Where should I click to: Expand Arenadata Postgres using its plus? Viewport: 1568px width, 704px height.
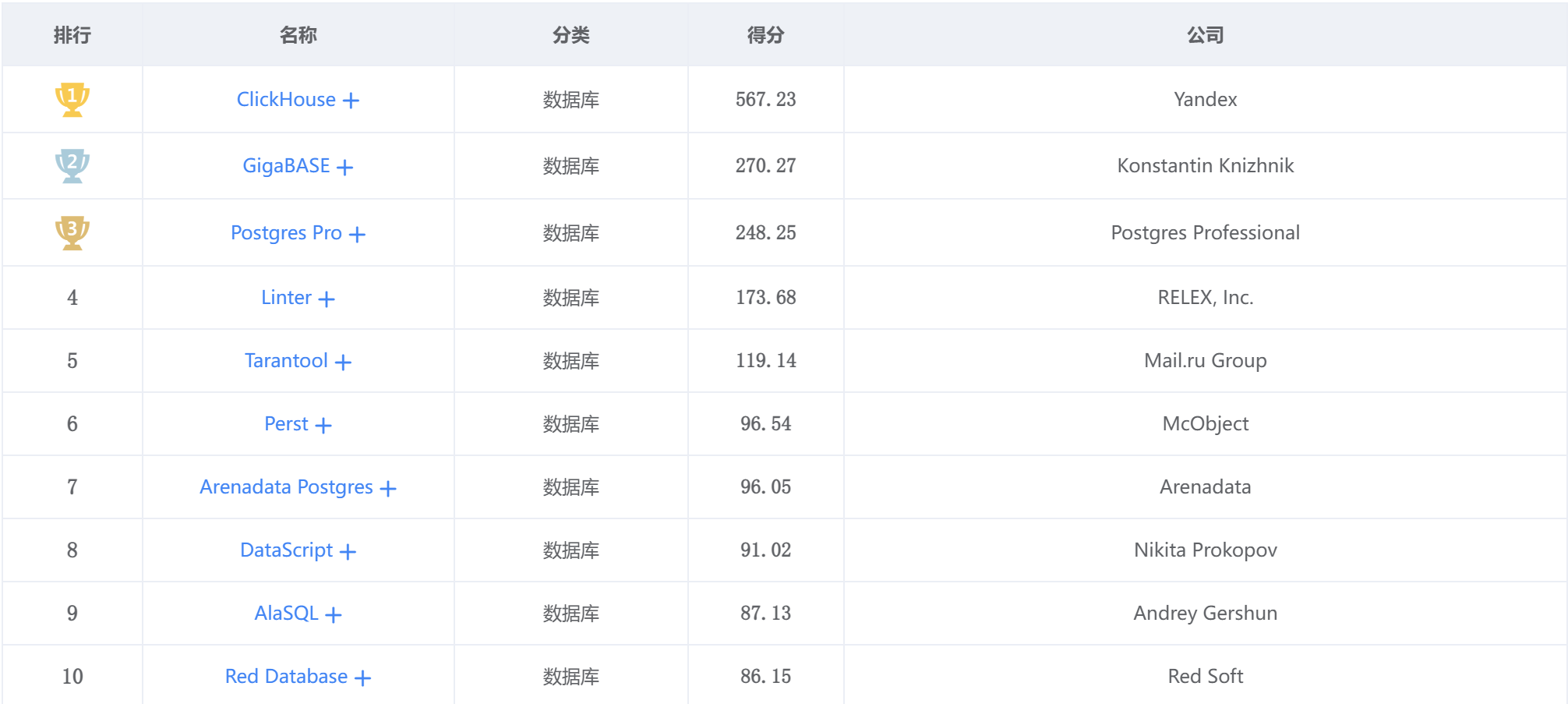click(388, 488)
